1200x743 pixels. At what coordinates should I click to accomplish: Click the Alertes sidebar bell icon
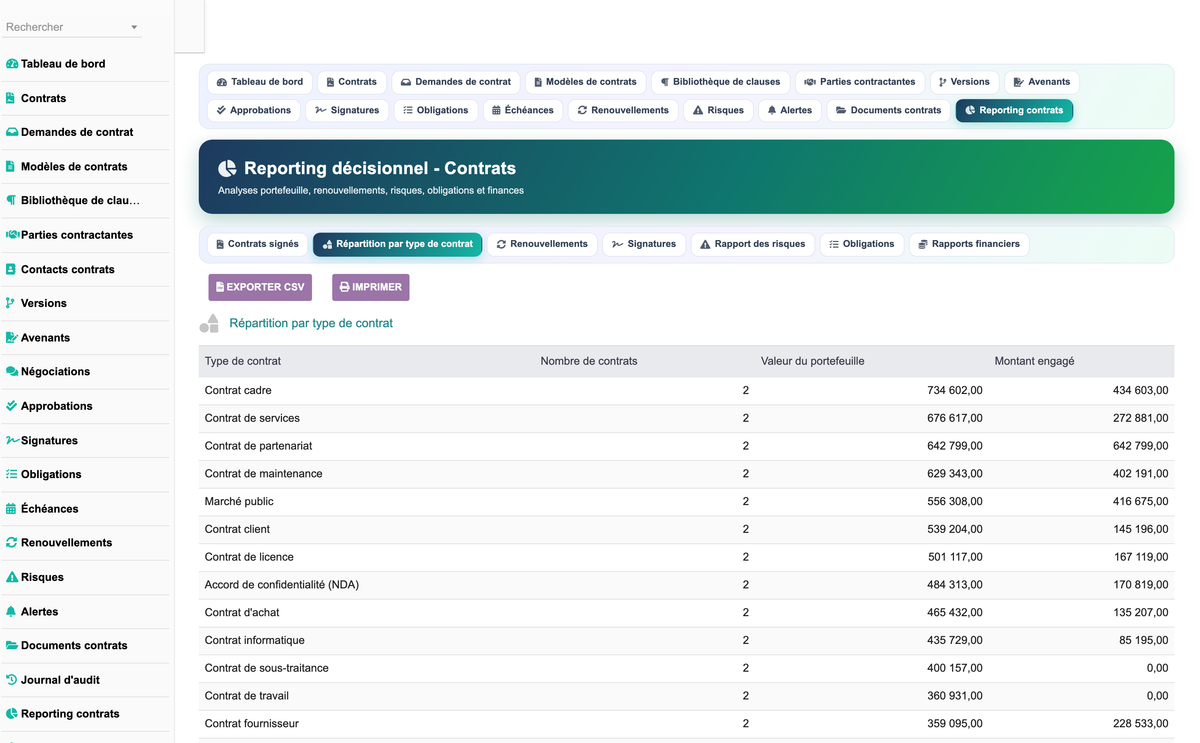click(x=11, y=611)
